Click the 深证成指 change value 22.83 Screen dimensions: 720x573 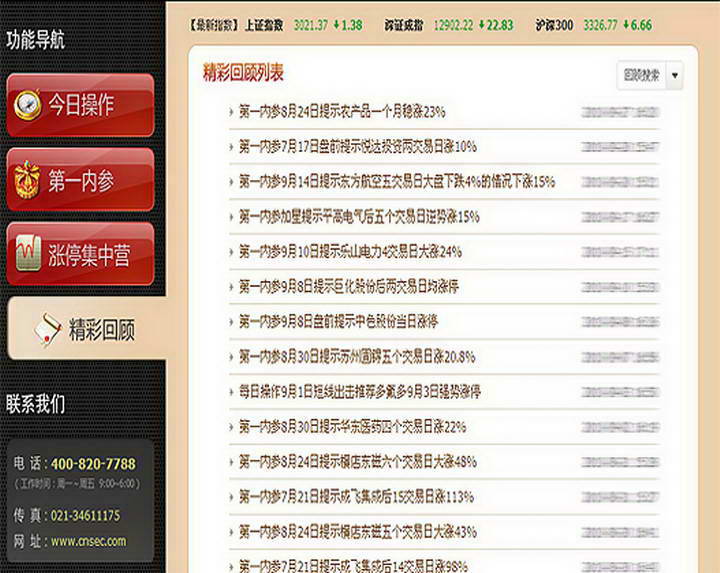[x=500, y=25]
